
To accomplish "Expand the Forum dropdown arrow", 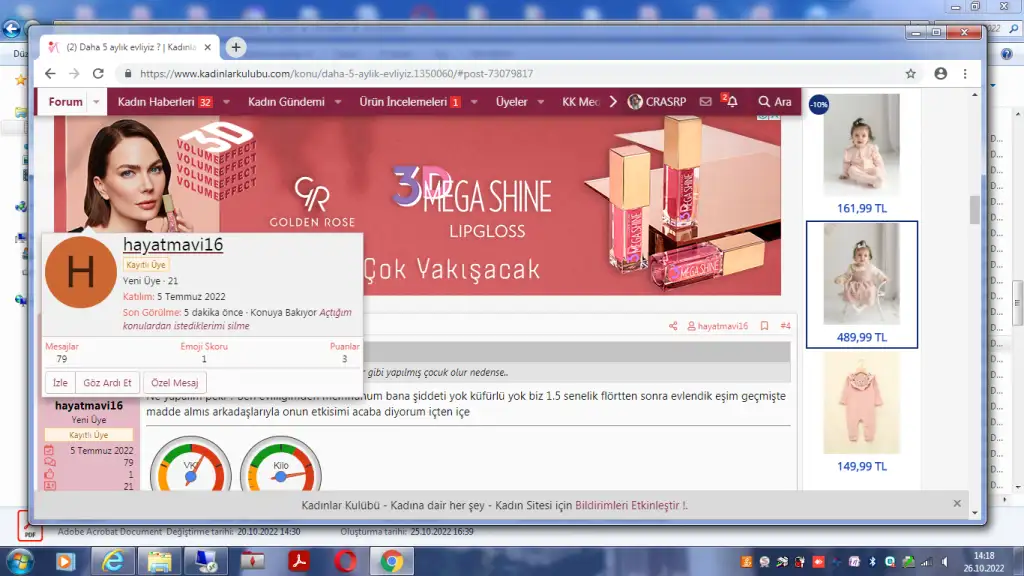I will coord(97,102).
